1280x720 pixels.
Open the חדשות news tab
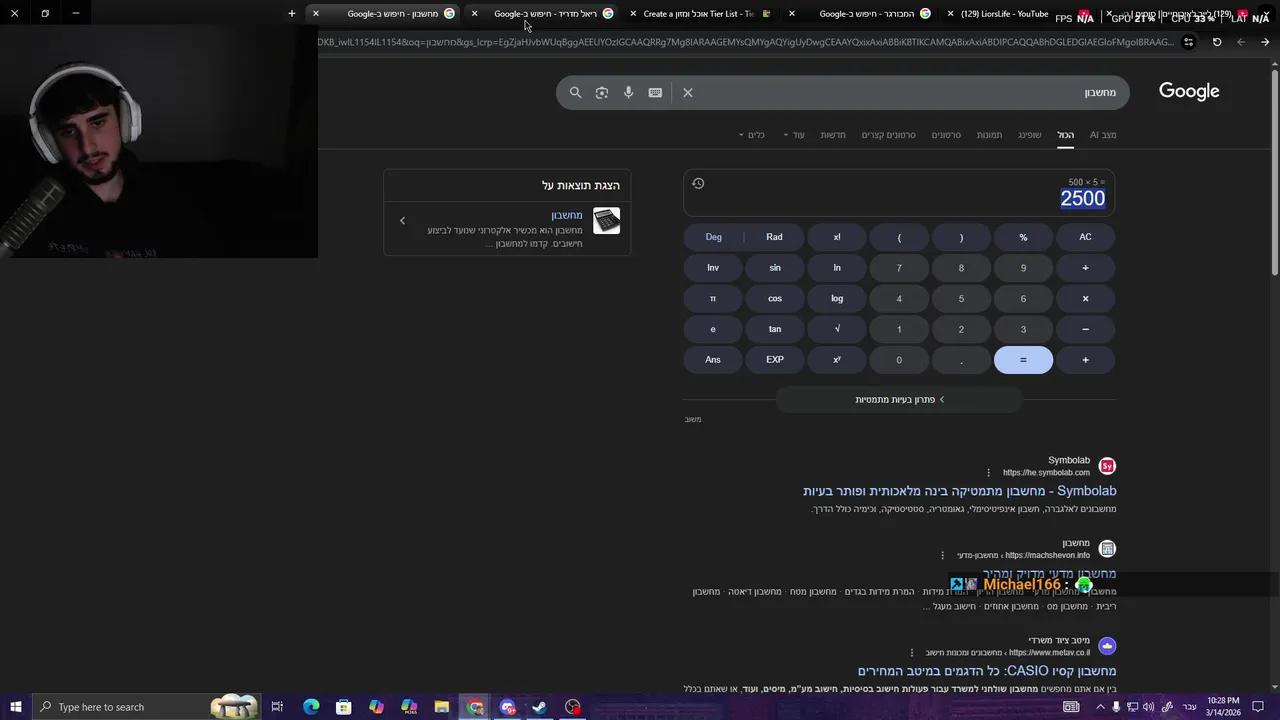pyautogui.click(x=833, y=135)
